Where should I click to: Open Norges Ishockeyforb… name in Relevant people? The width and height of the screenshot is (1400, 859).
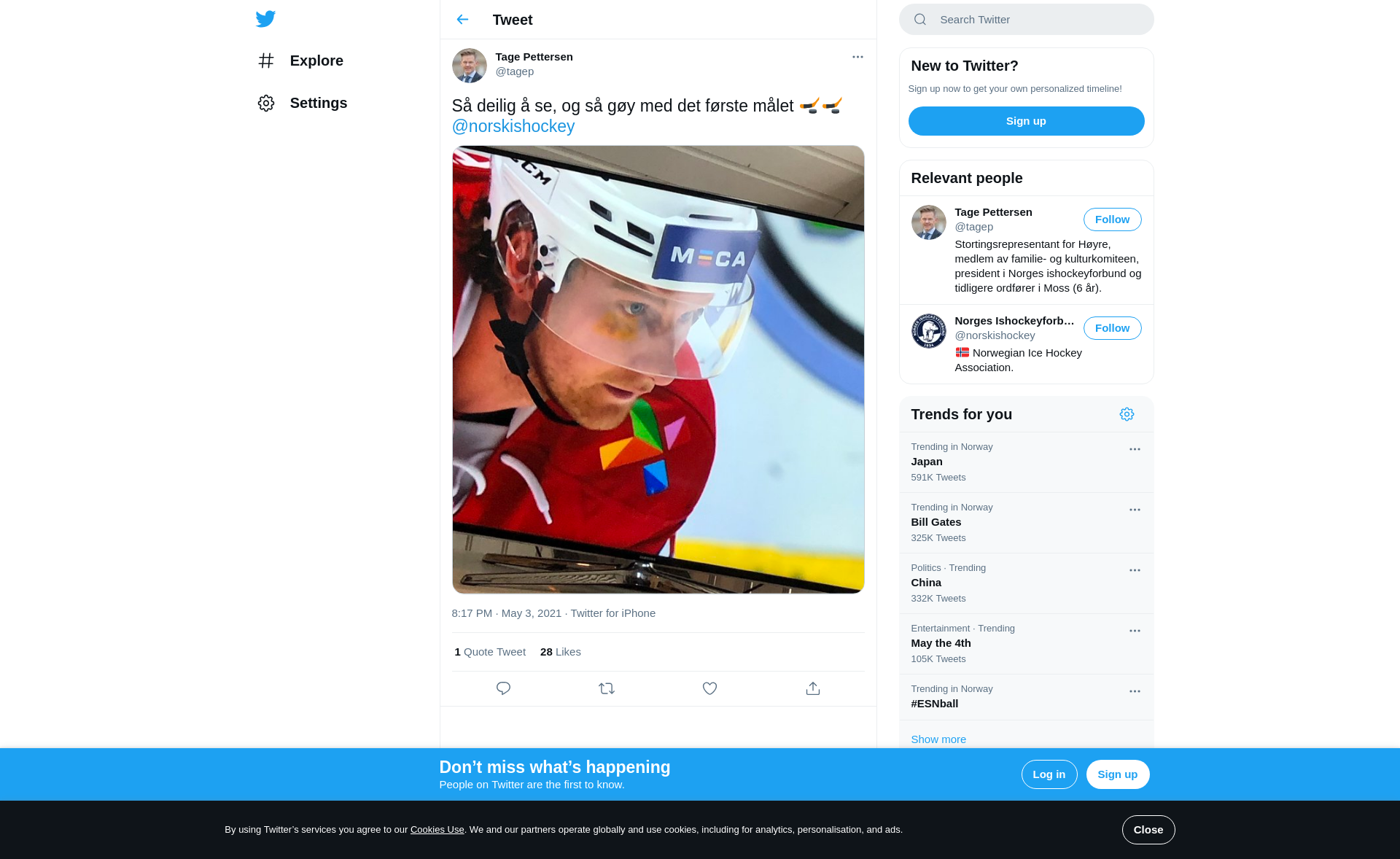(x=1014, y=321)
